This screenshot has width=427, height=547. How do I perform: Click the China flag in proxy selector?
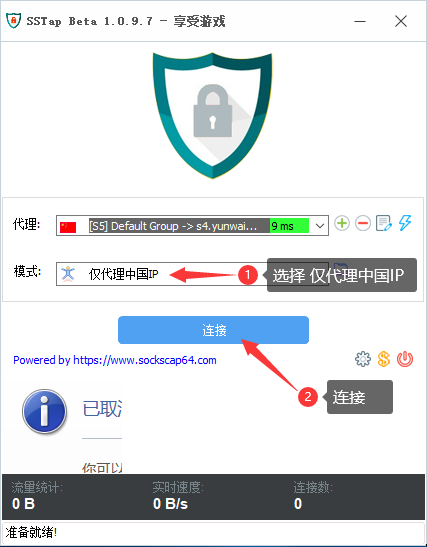coord(68,227)
